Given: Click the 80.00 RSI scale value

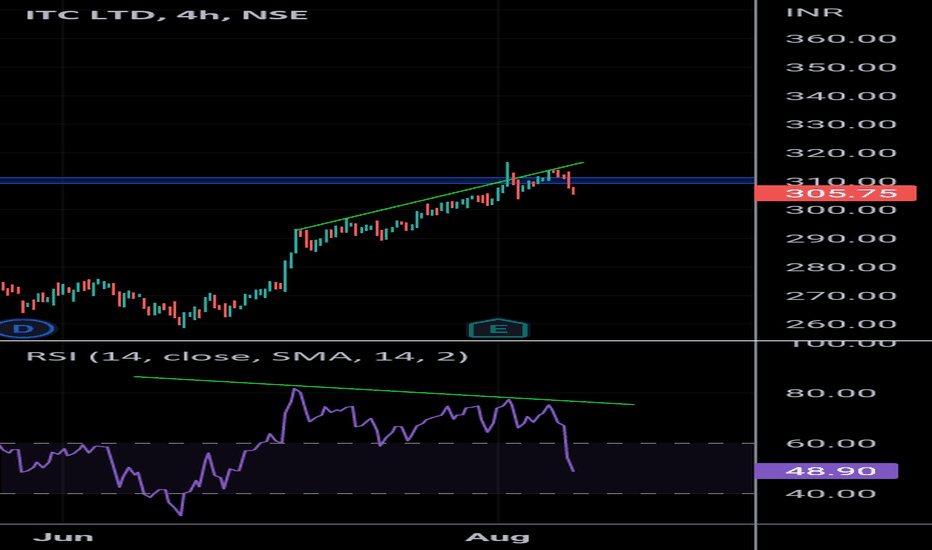Looking at the screenshot, I should pyautogui.click(x=830, y=393).
